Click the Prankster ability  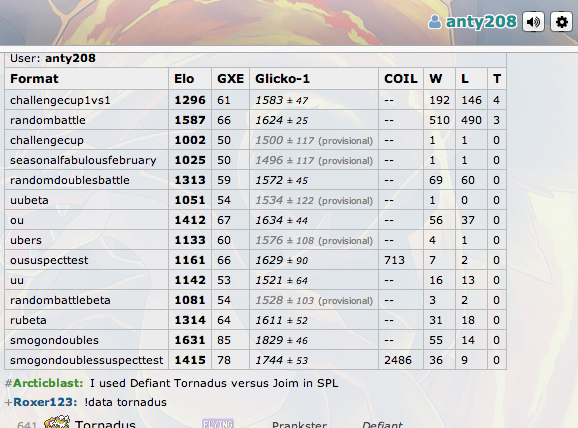(299, 424)
